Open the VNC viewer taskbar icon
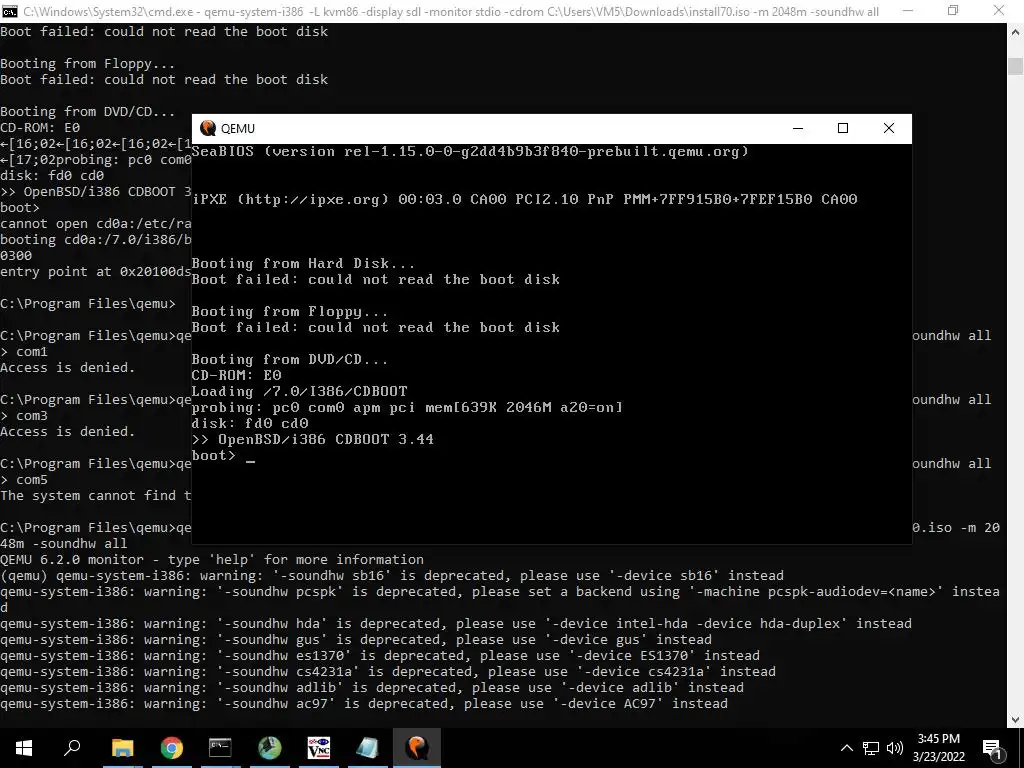The image size is (1024, 768). [x=319, y=748]
